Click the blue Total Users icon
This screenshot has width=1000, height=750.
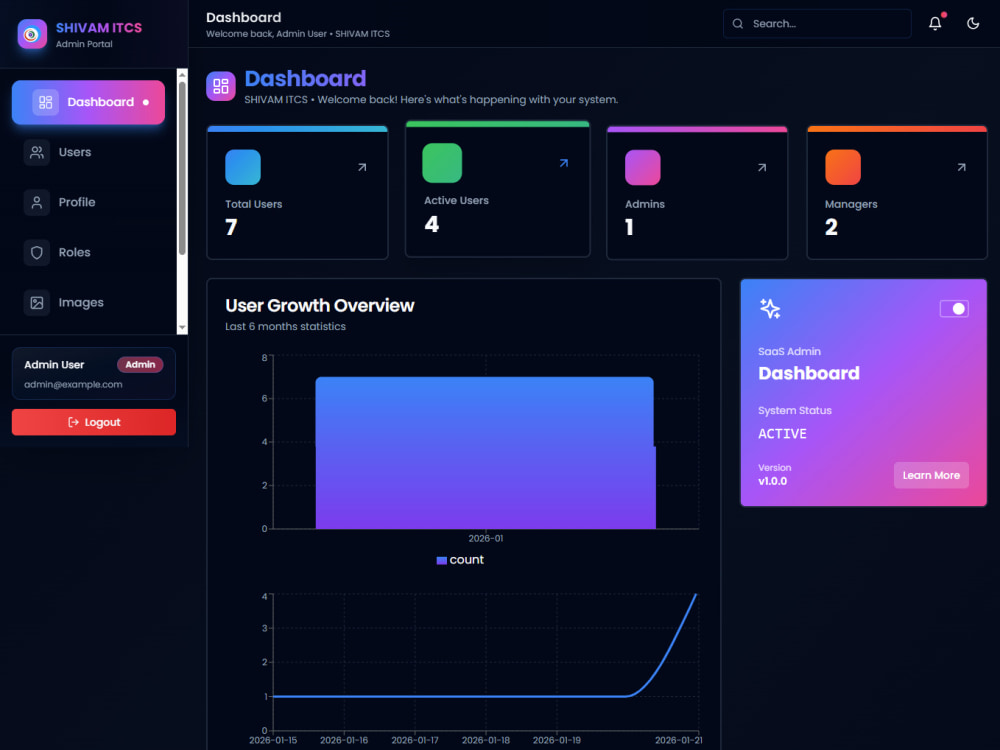click(x=243, y=167)
